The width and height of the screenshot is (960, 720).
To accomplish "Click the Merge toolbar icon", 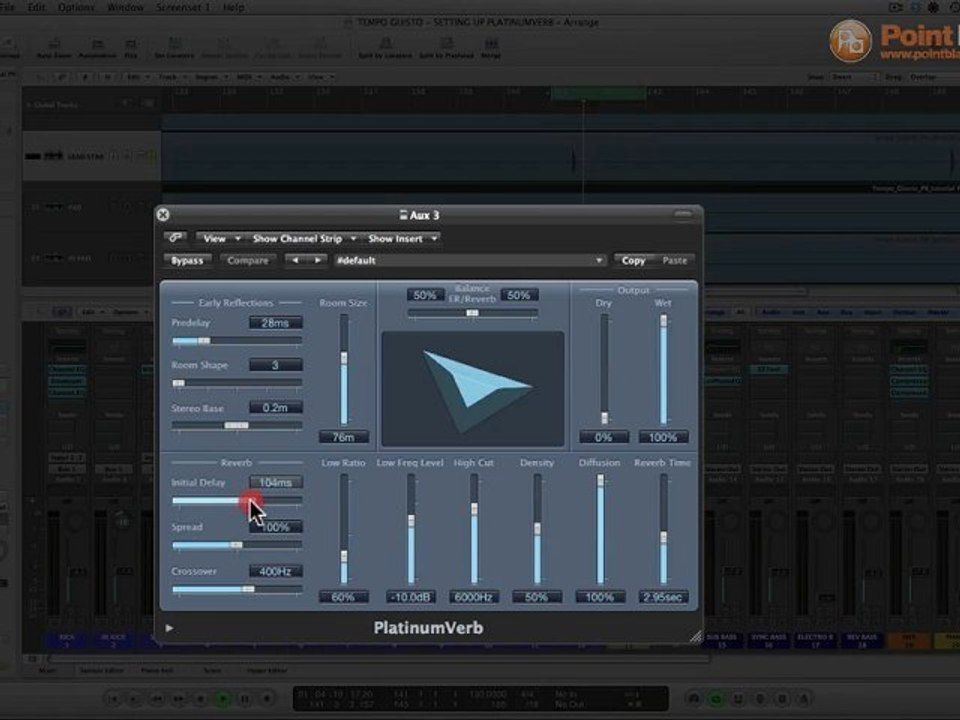I will point(491,48).
